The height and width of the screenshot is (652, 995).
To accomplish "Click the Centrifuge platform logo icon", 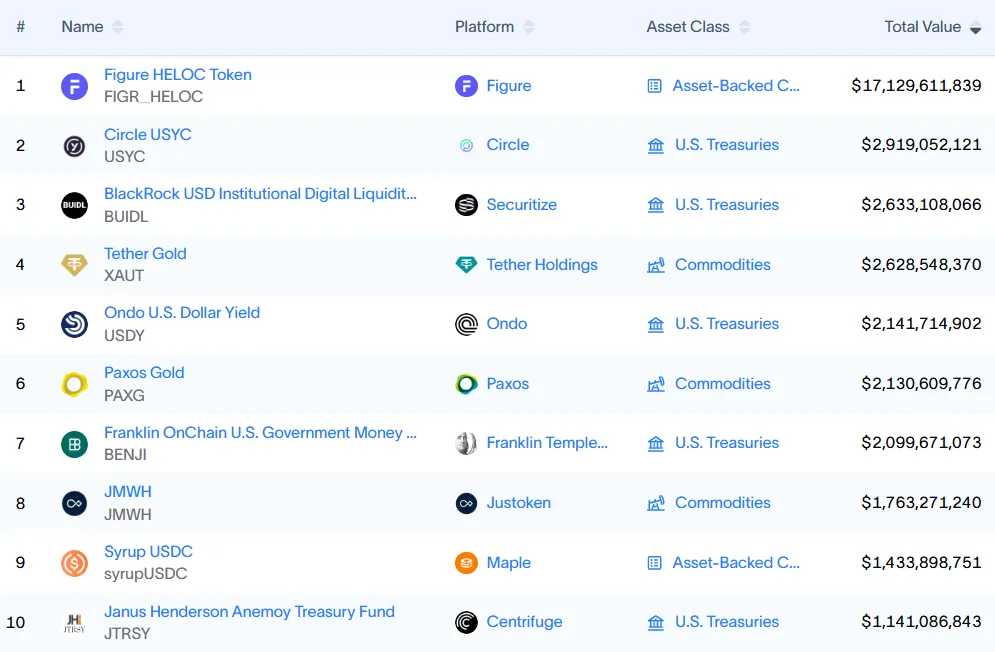I will coord(466,622).
